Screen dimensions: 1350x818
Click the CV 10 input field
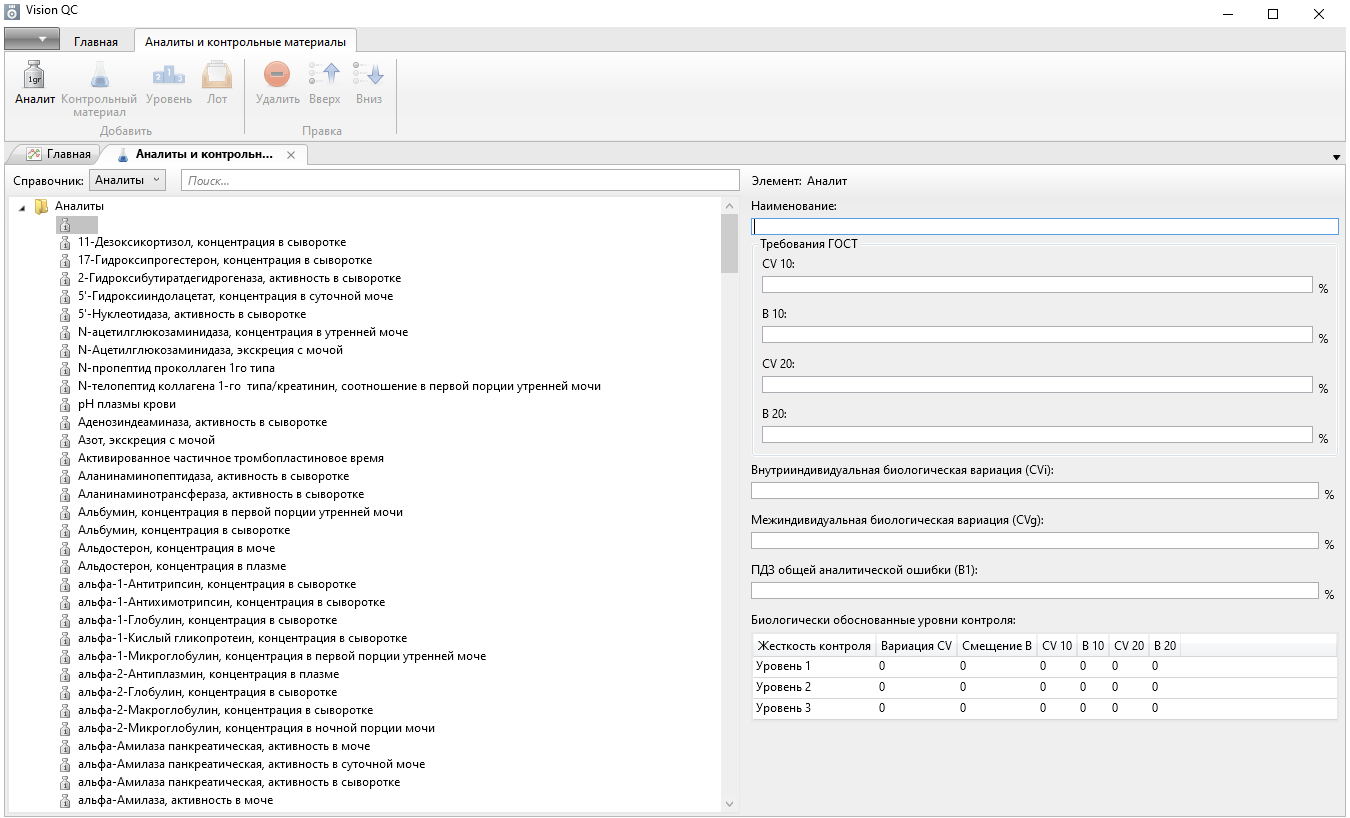point(1037,285)
